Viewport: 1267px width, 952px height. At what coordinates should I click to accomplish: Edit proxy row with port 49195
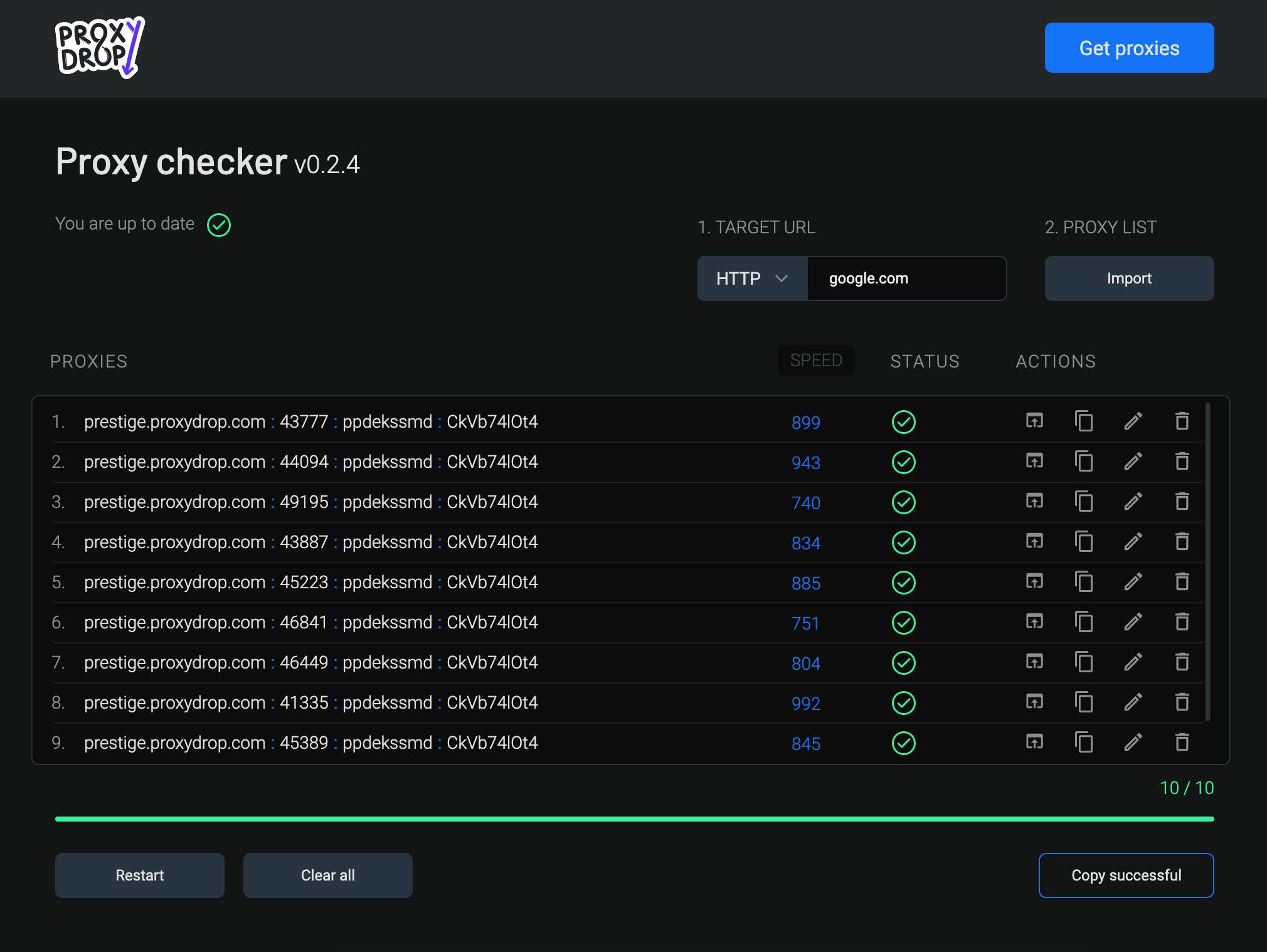pyautogui.click(x=1133, y=501)
